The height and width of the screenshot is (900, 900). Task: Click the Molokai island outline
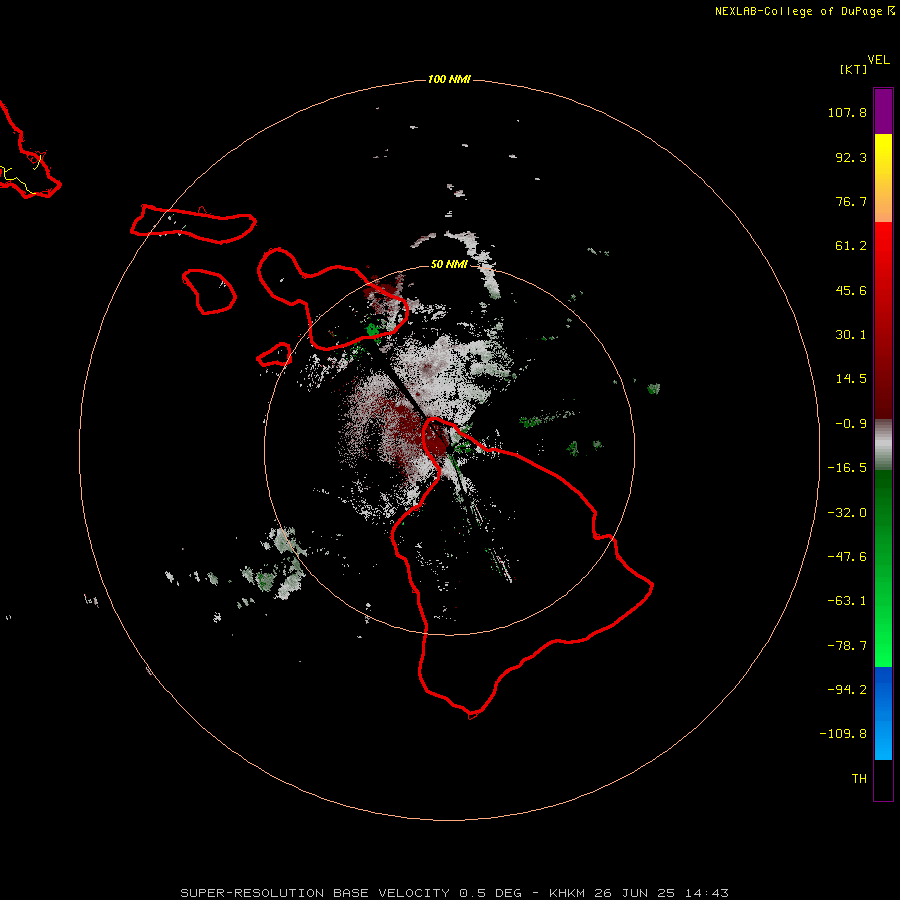[193, 224]
